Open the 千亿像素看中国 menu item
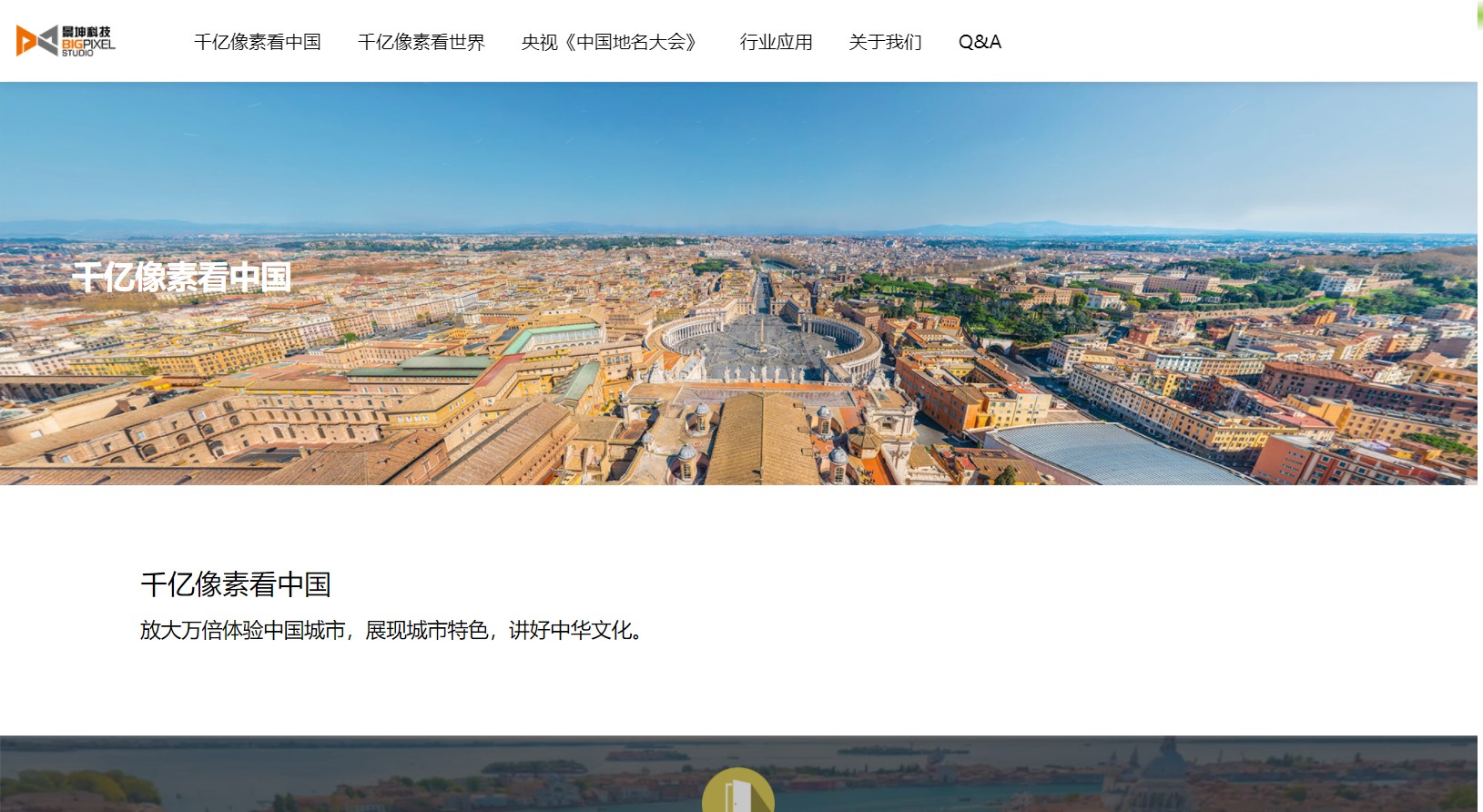The width and height of the screenshot is (1483, 812). [258, 42]
